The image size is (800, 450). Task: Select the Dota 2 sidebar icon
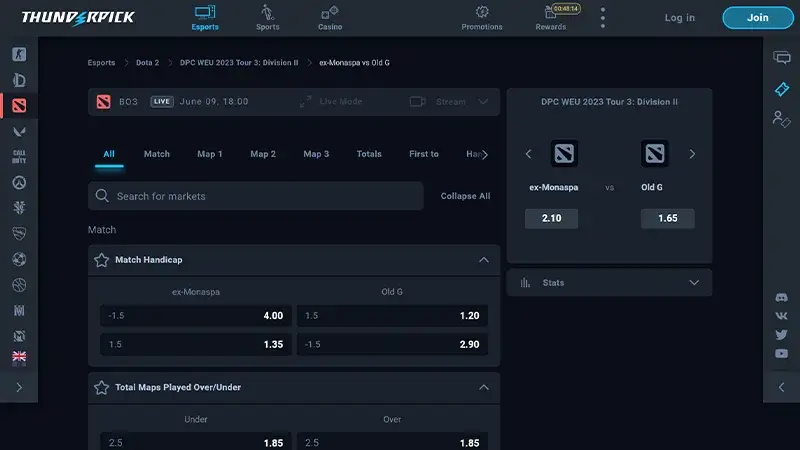[x=19, y=106]
